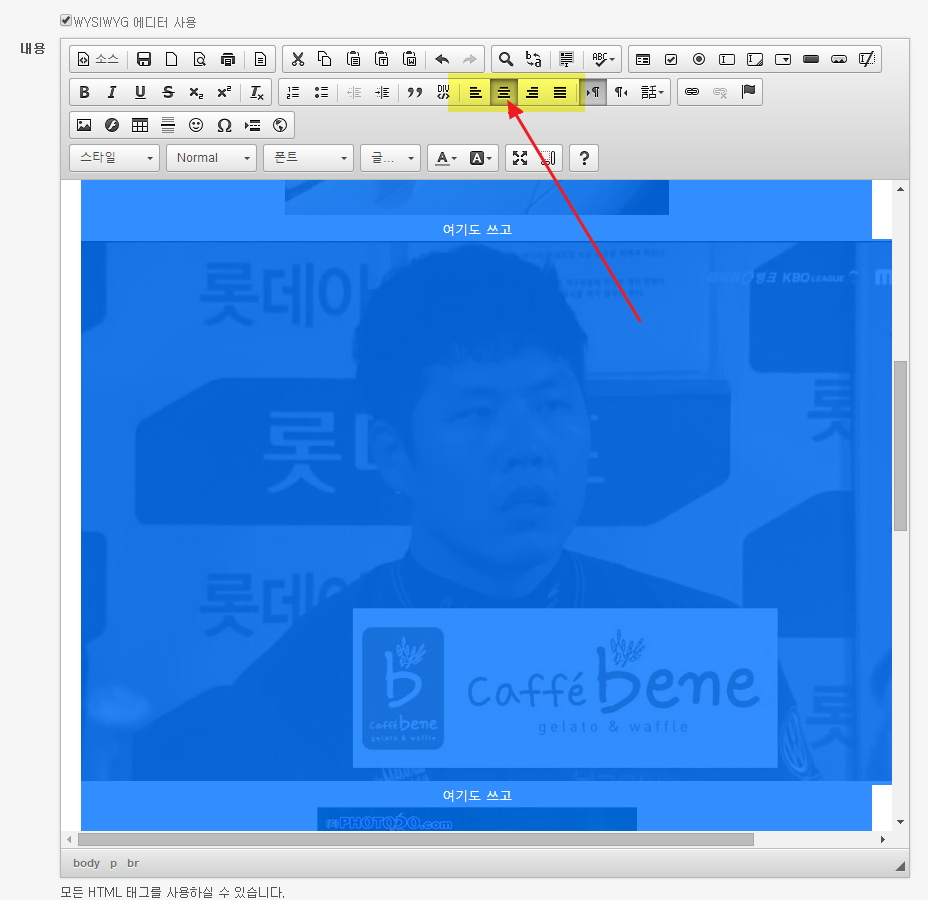Insert a radio button form field
Screen dimensions: 928x900
pyautogui.click(x=699, y=59)
